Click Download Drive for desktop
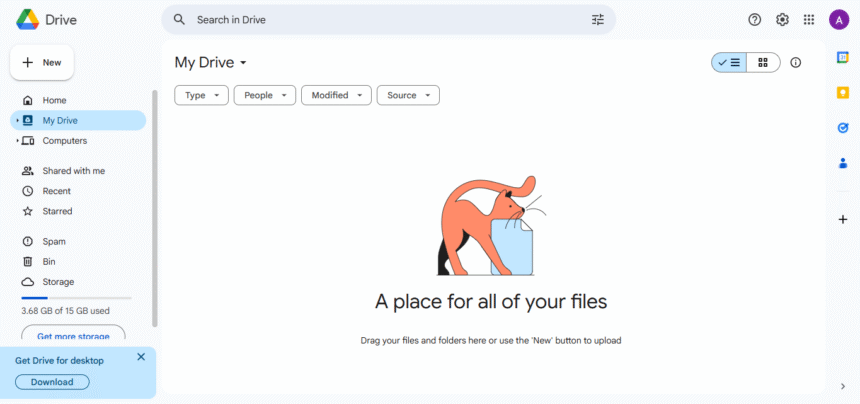 click(52, 382)
